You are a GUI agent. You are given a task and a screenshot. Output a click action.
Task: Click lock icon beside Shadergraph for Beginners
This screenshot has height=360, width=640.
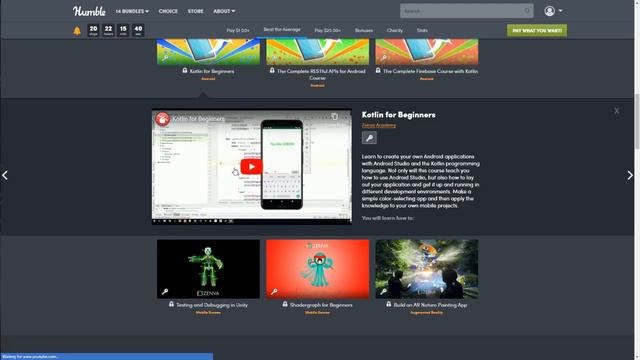coord(285,304)
